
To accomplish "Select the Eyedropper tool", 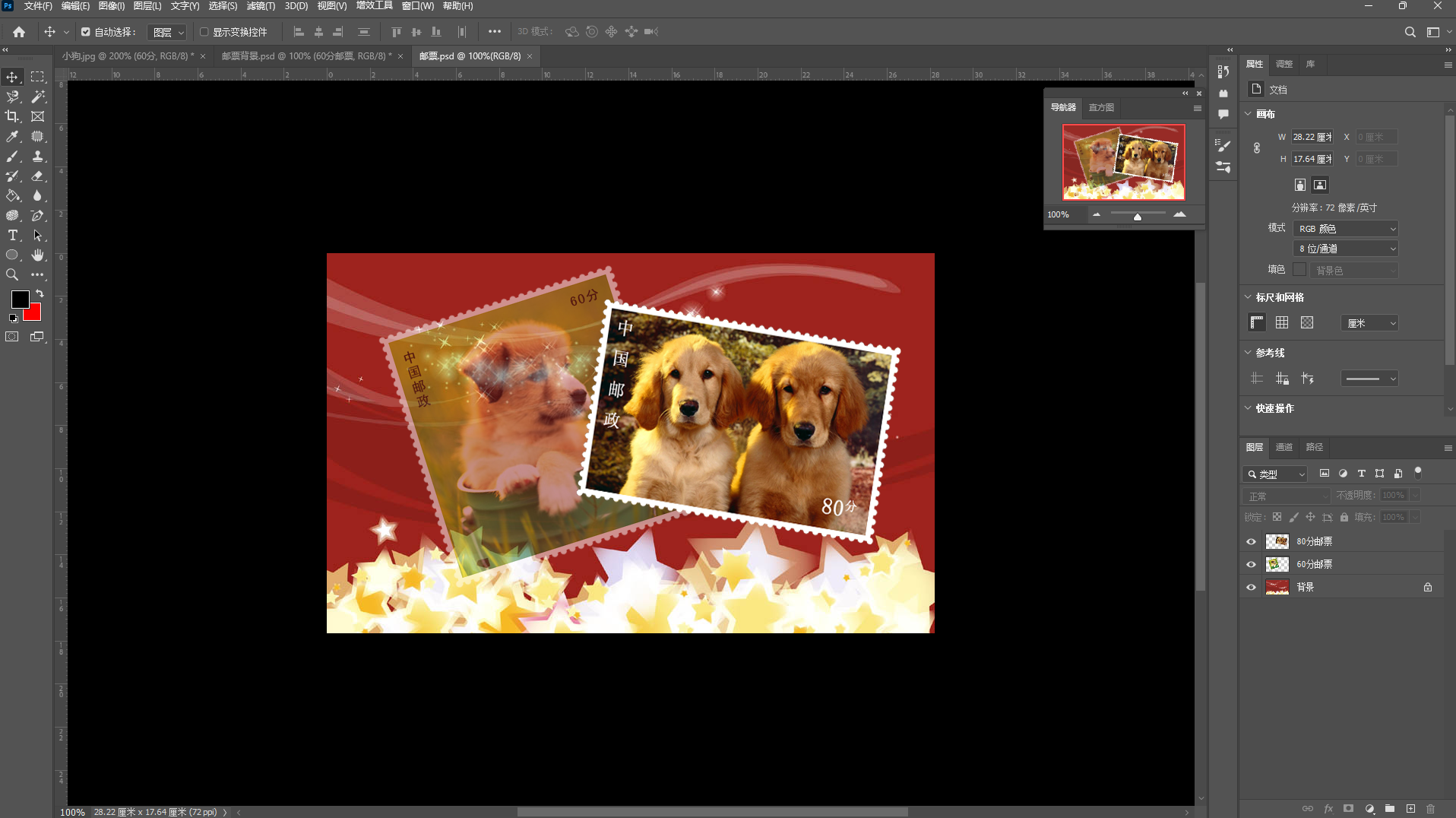I will (x=12, y=136).
